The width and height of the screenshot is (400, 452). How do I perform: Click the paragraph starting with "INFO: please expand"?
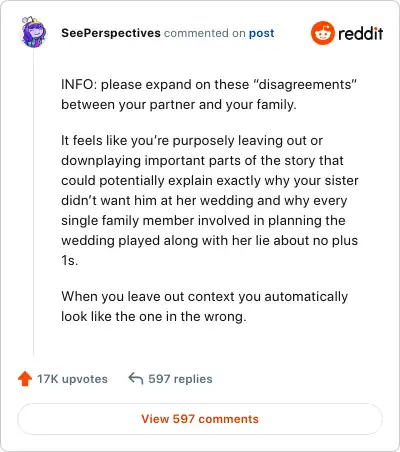tap(209, 94)
